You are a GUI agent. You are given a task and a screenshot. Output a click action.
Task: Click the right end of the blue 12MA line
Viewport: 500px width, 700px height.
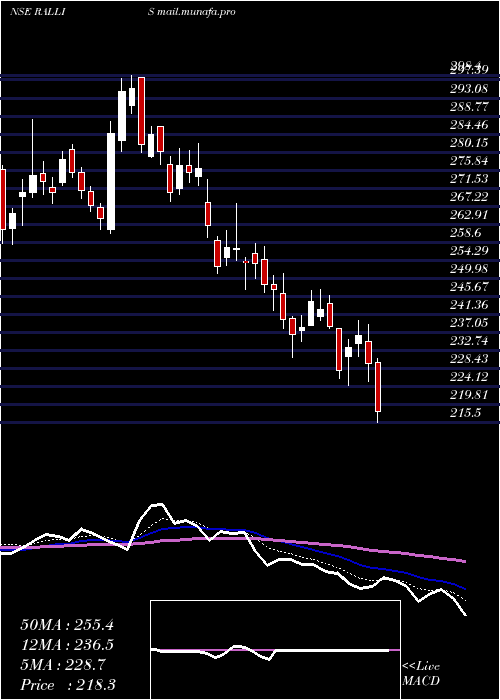coord(464,588)
